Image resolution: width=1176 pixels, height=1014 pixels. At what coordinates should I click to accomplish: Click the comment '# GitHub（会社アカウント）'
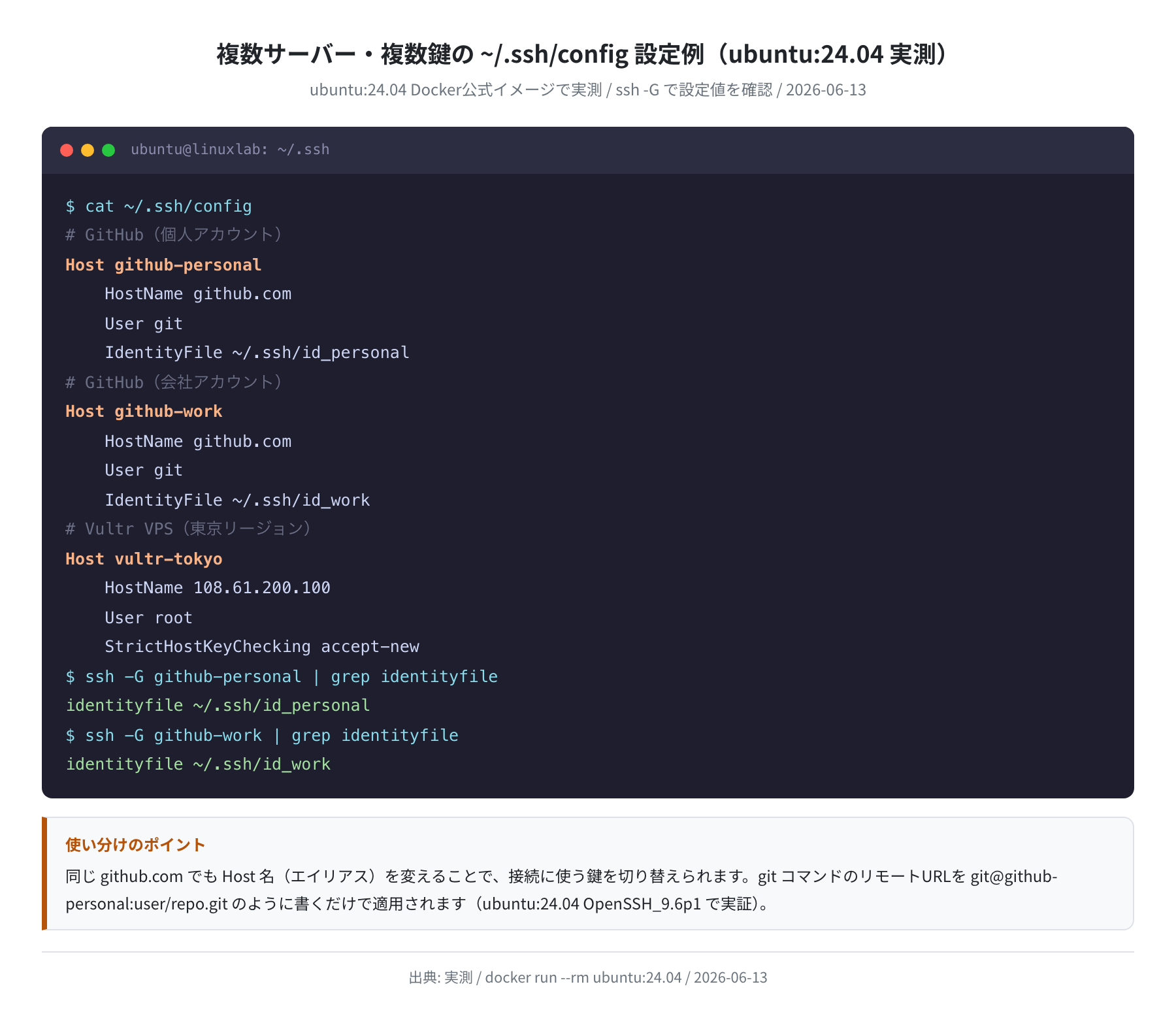tap(175, 382)
